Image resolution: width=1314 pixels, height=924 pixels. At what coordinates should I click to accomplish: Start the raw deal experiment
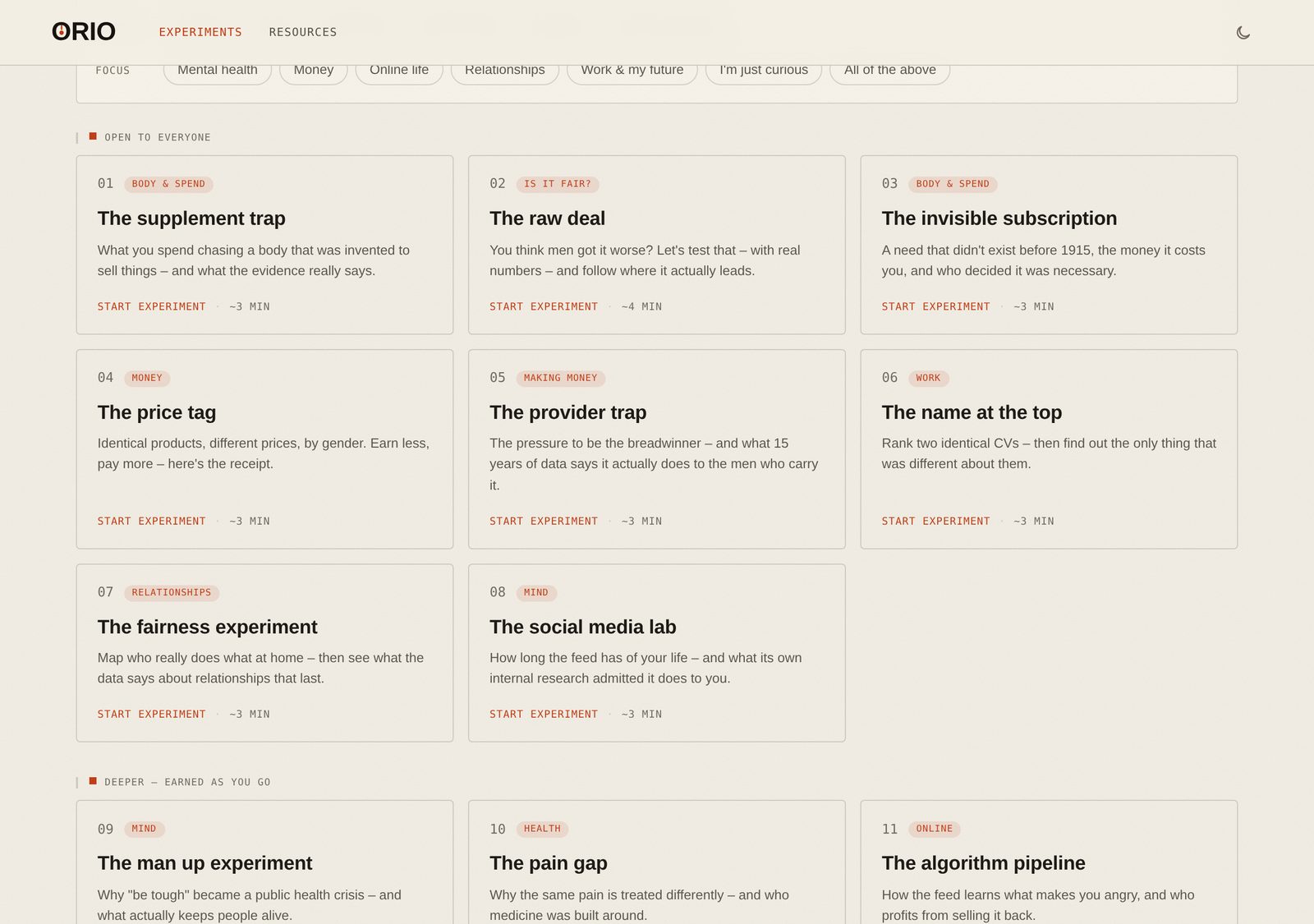(544, 306)
